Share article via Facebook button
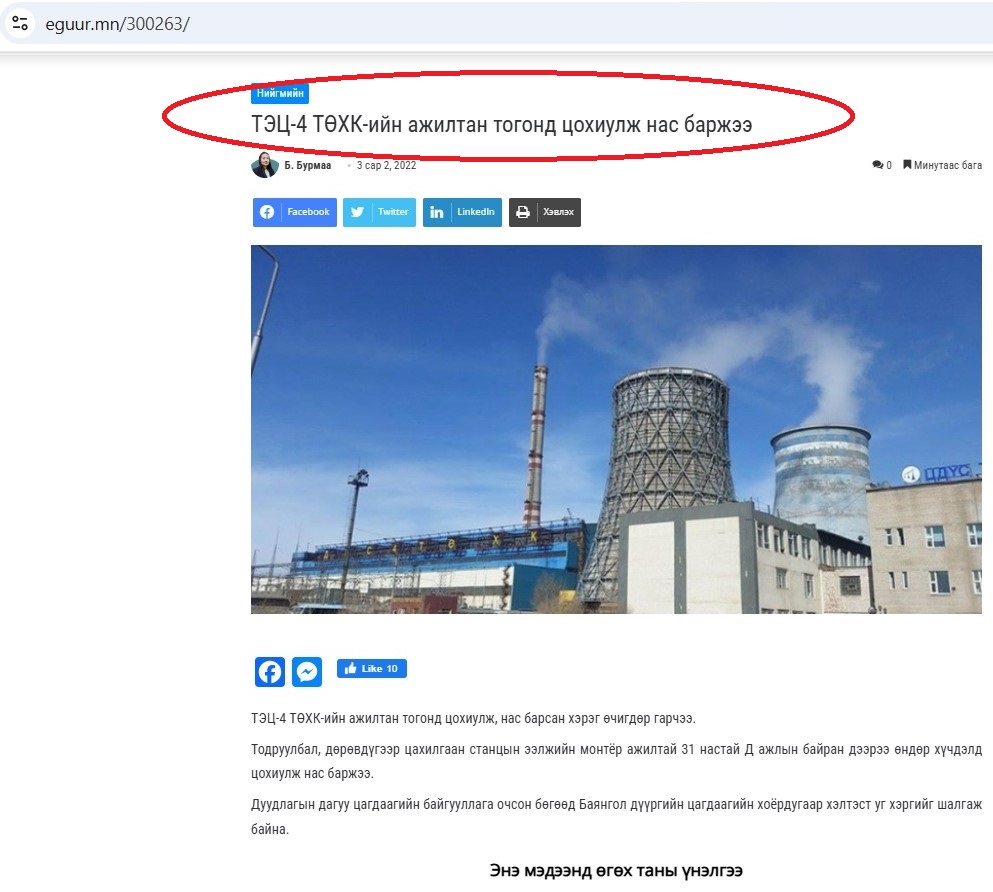 coord(295,212)
